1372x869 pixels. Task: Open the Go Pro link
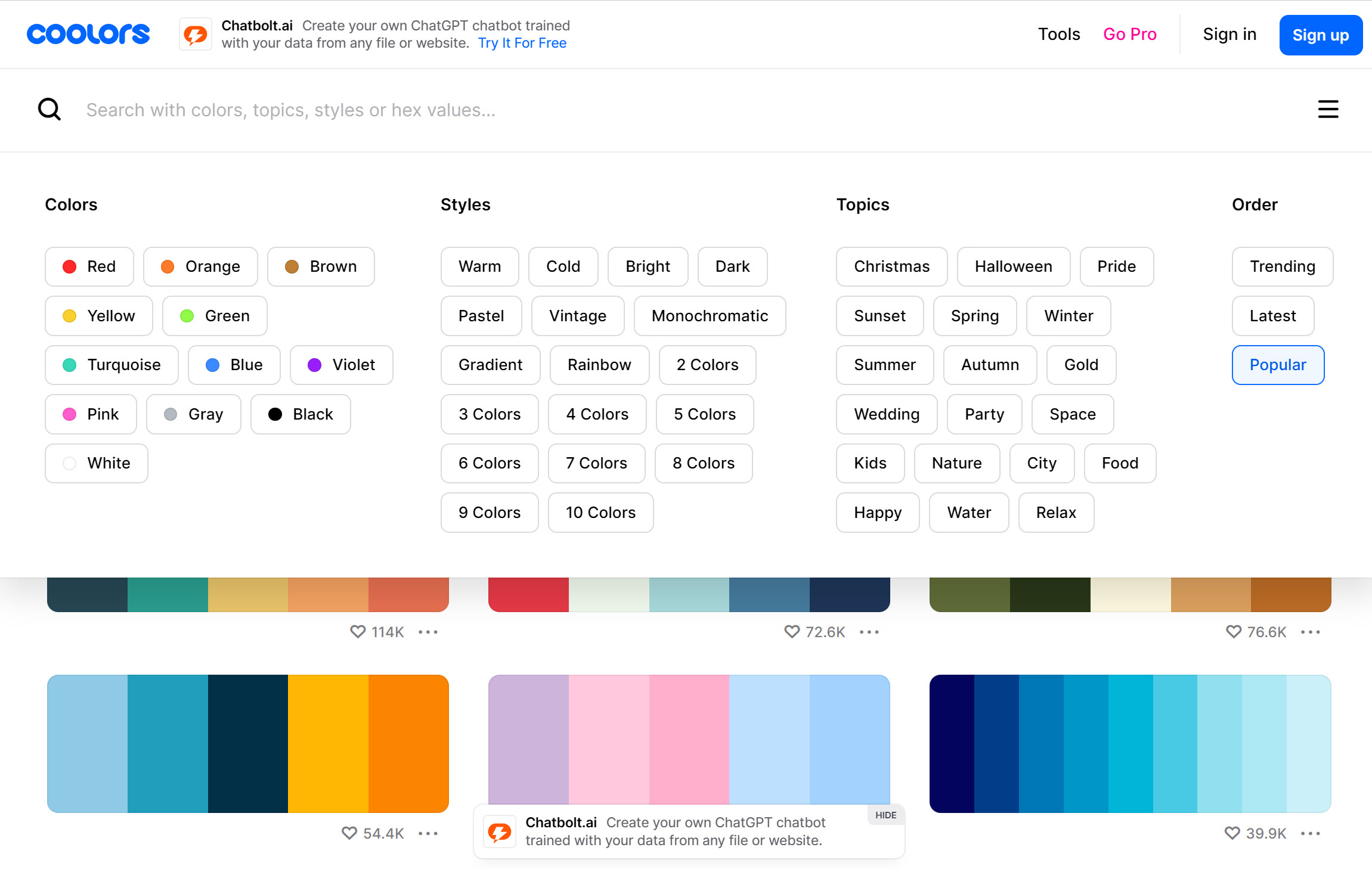point(1129,34)
